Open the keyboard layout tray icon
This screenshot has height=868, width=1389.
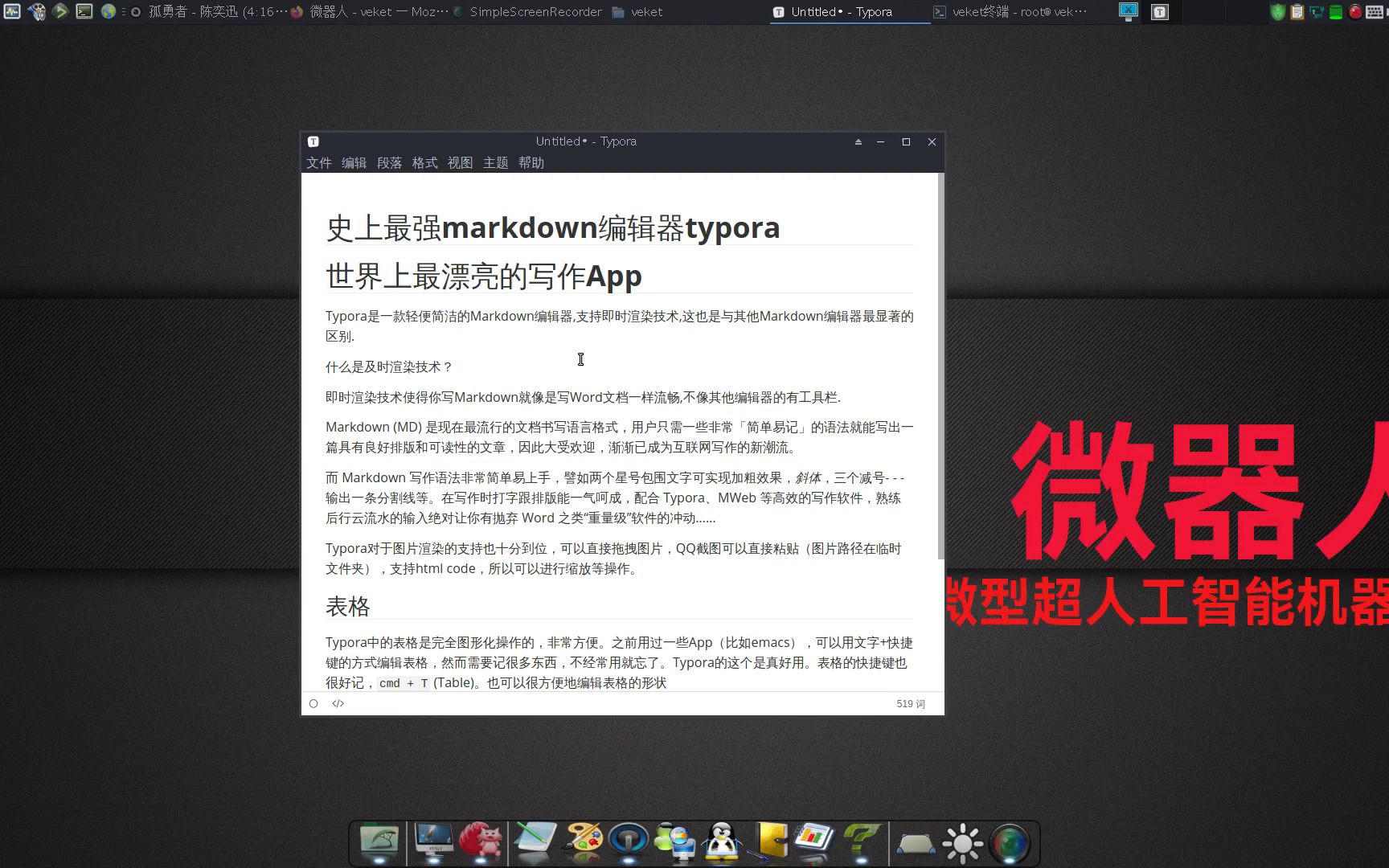coord(1375,12)
